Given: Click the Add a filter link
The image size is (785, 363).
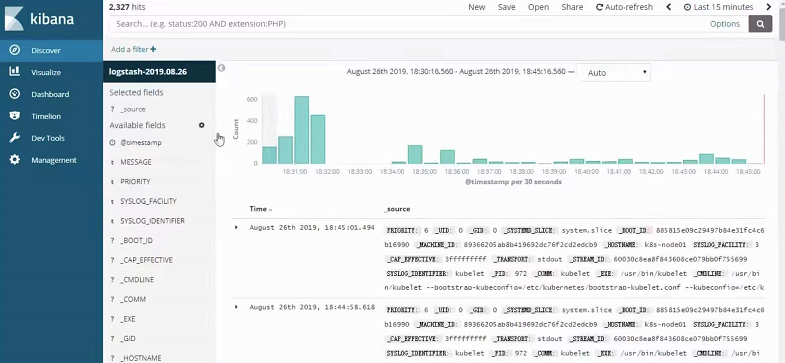Looking at the screenshot, I should pos(133,49).
